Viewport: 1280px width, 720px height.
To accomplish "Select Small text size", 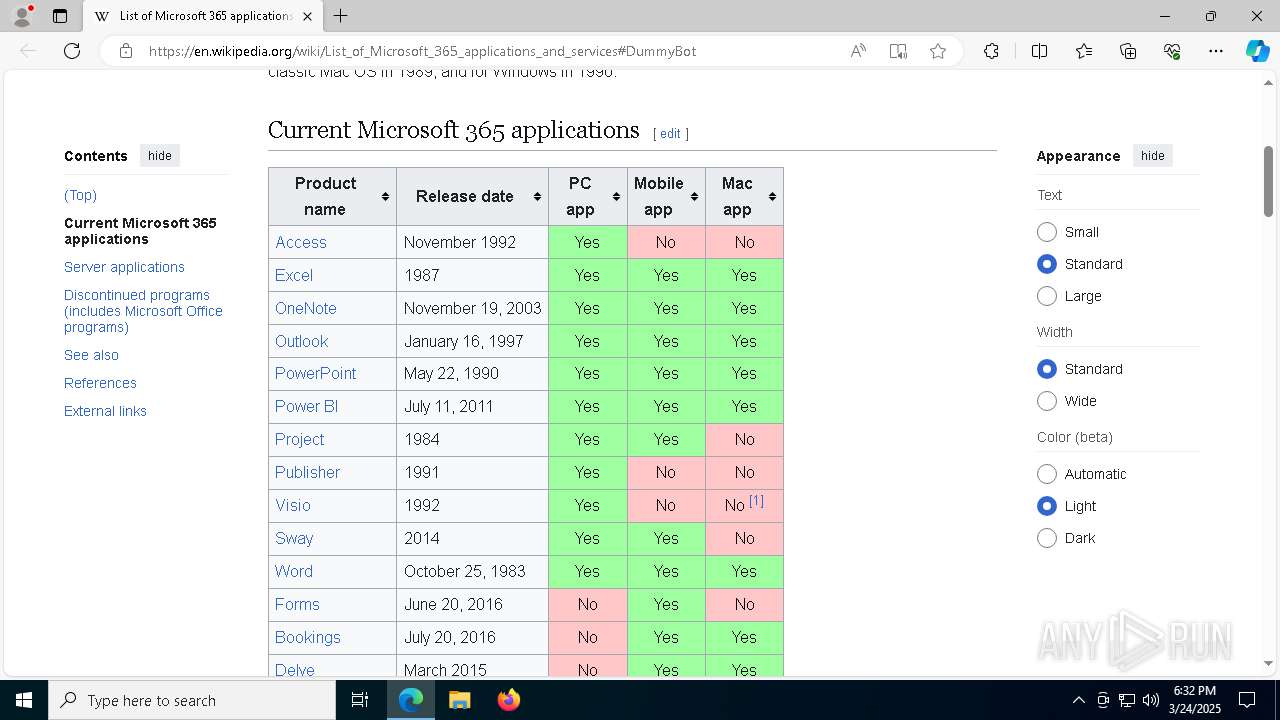I will click(1047, 232).
